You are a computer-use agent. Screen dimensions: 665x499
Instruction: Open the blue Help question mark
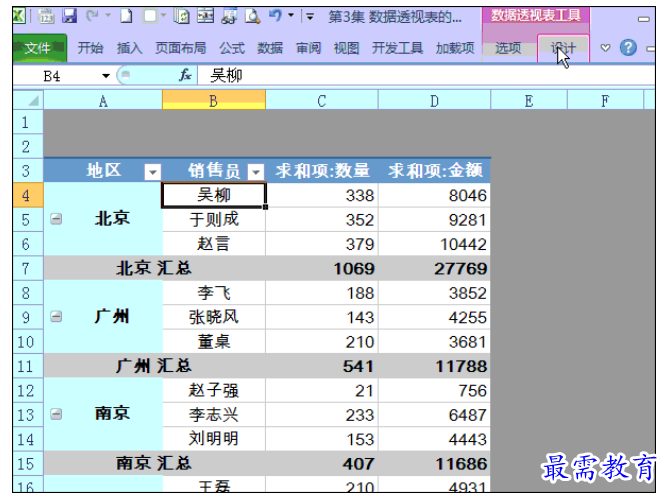point(628,47)
